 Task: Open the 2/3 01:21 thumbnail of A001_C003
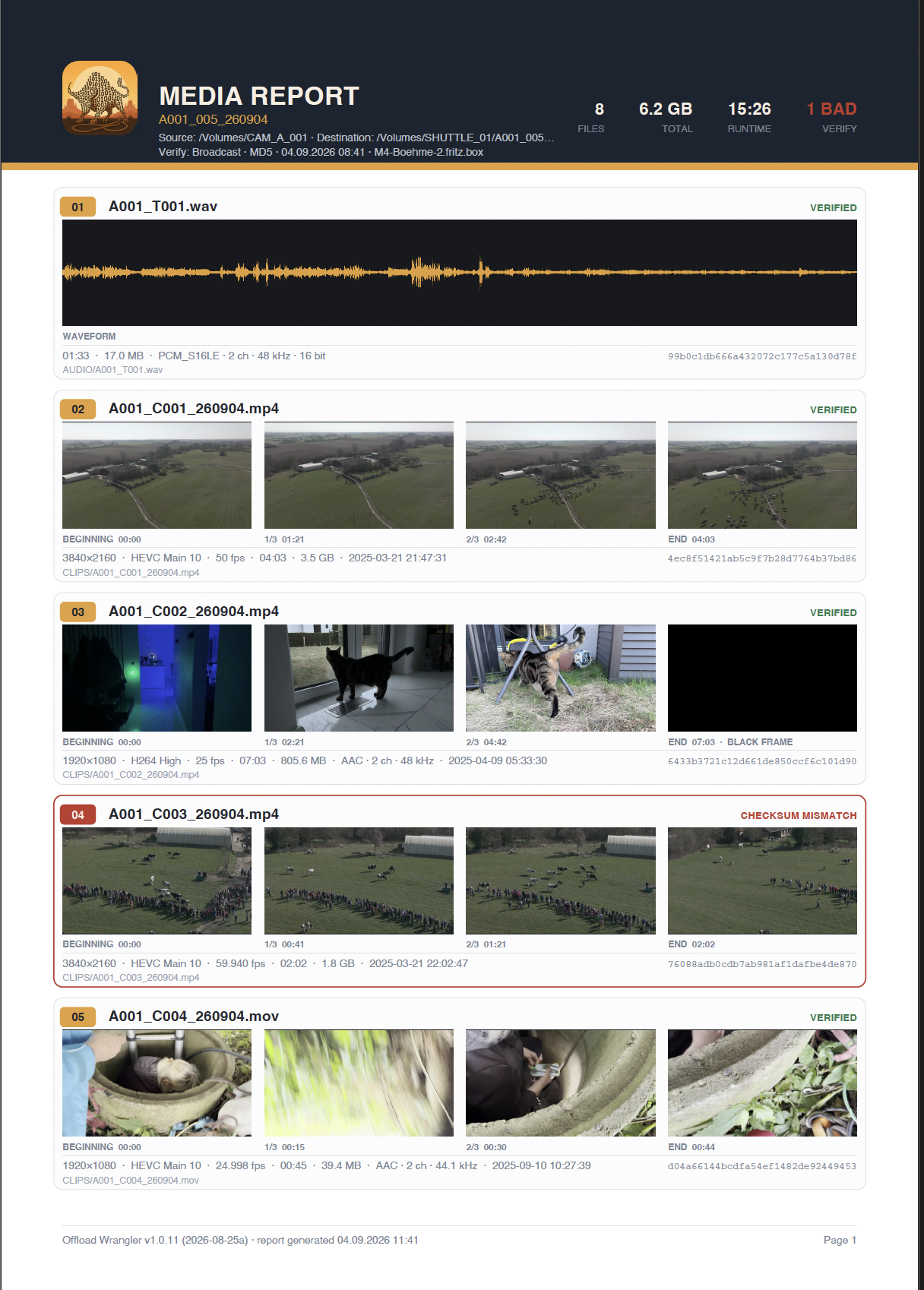[x=561, y=881]
